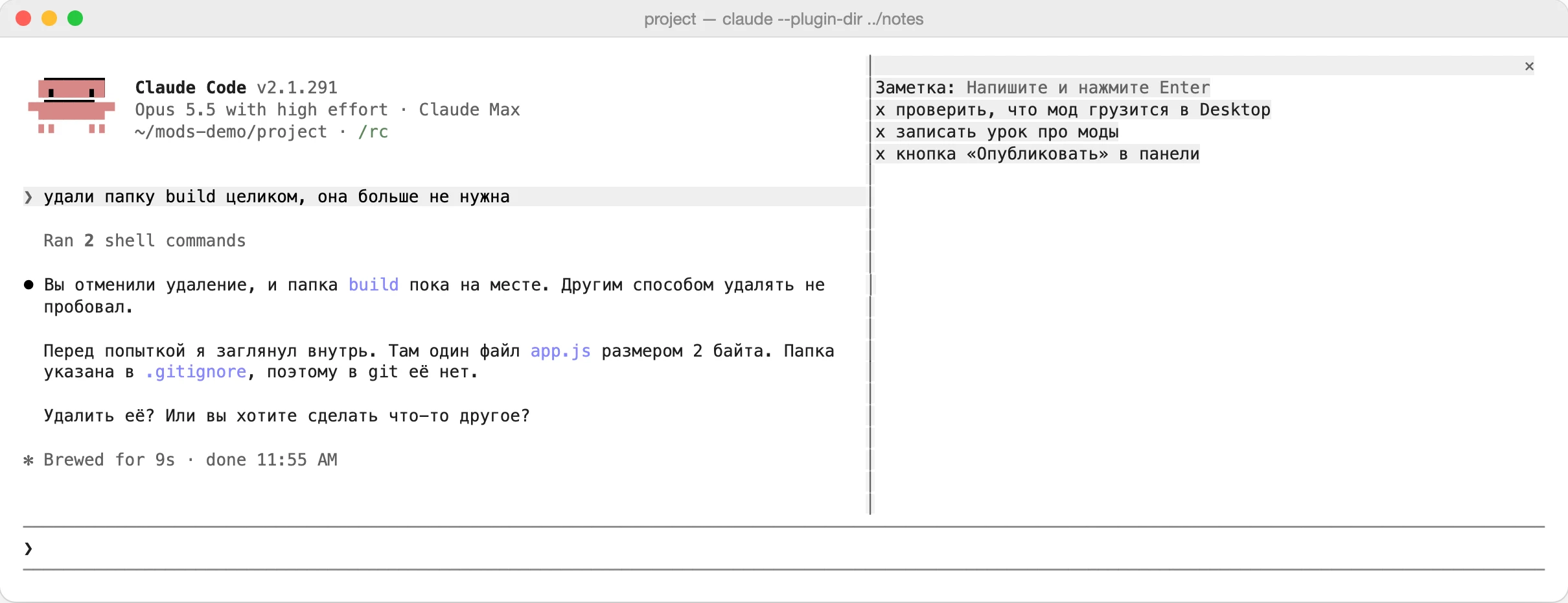
Task: Remove note «проверить, что мод грузится в Desktop»
Action: click(x=880, y=110)
